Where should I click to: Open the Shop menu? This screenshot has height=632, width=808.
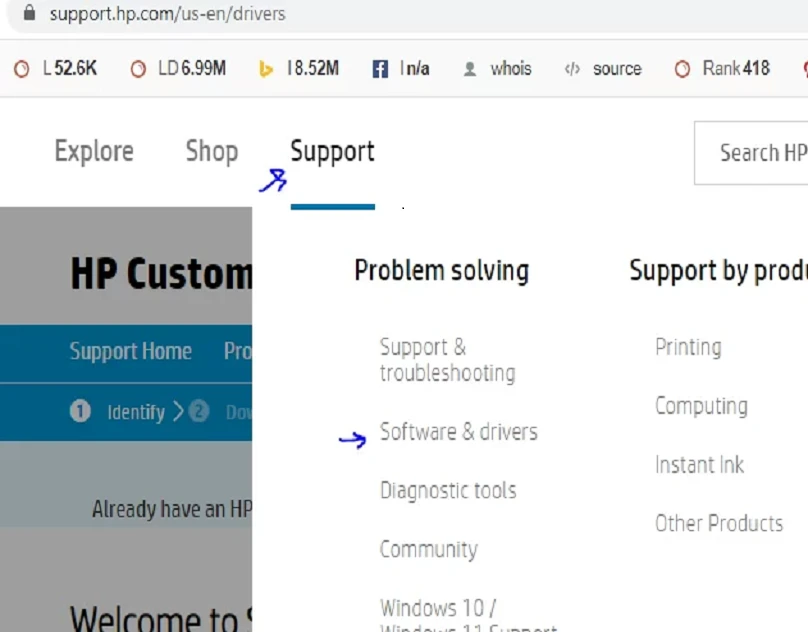click(211, 152)
